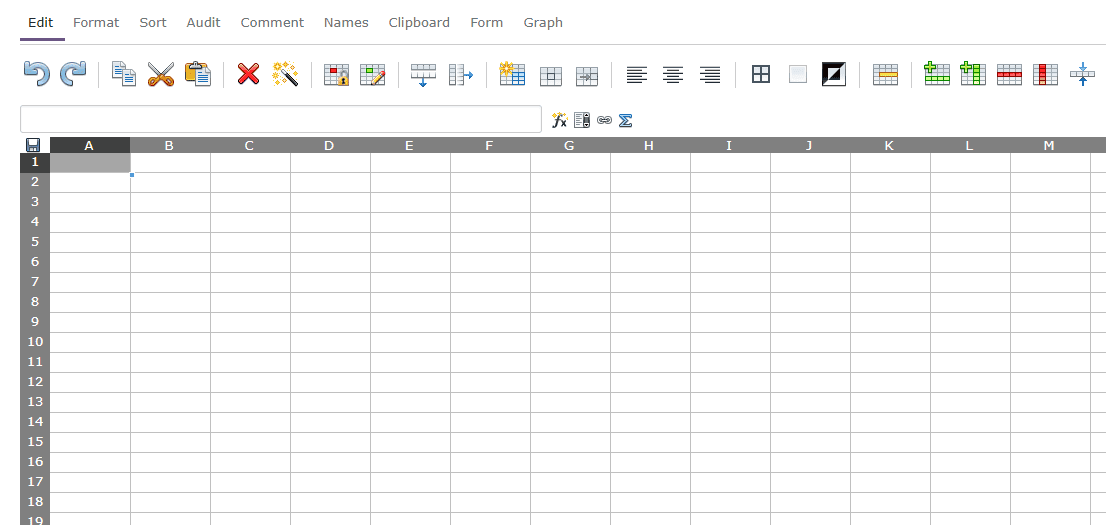1106x525 pixels.
Task: Swap colors with black-white square icon
Action: click(833, 74)
